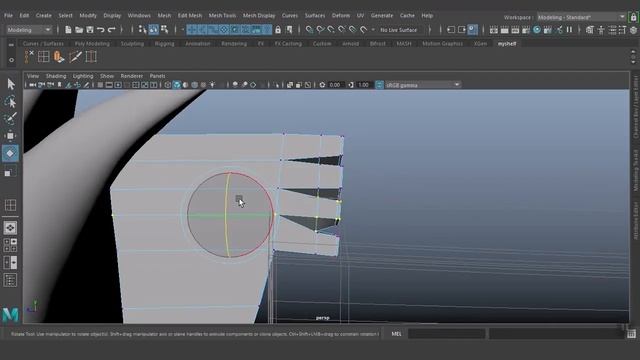Click the Redo arrow icon
Screen dimensions: 640x360
coord(111,30)
